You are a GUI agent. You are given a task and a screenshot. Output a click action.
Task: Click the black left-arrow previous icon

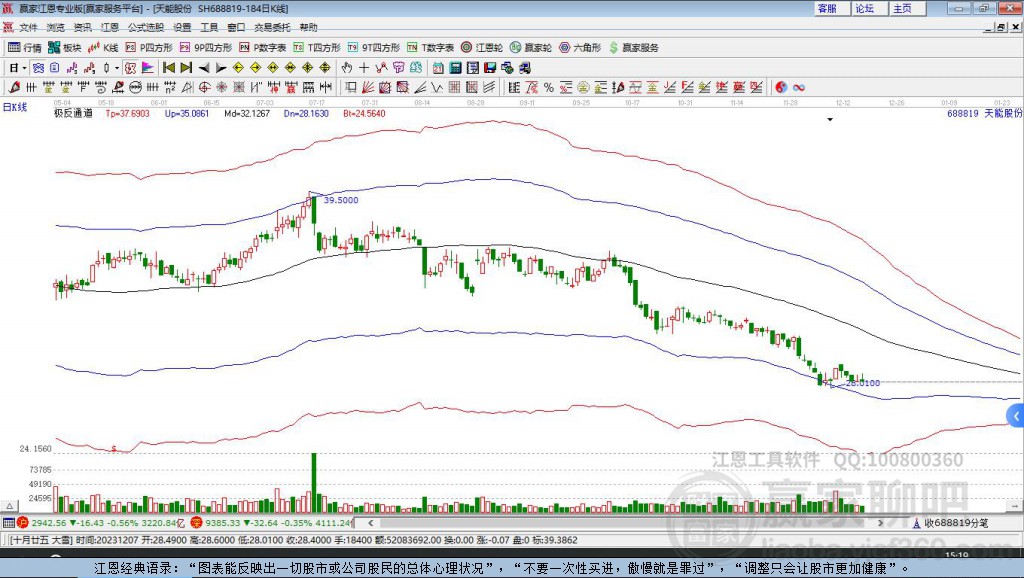[x=204, y=67]
